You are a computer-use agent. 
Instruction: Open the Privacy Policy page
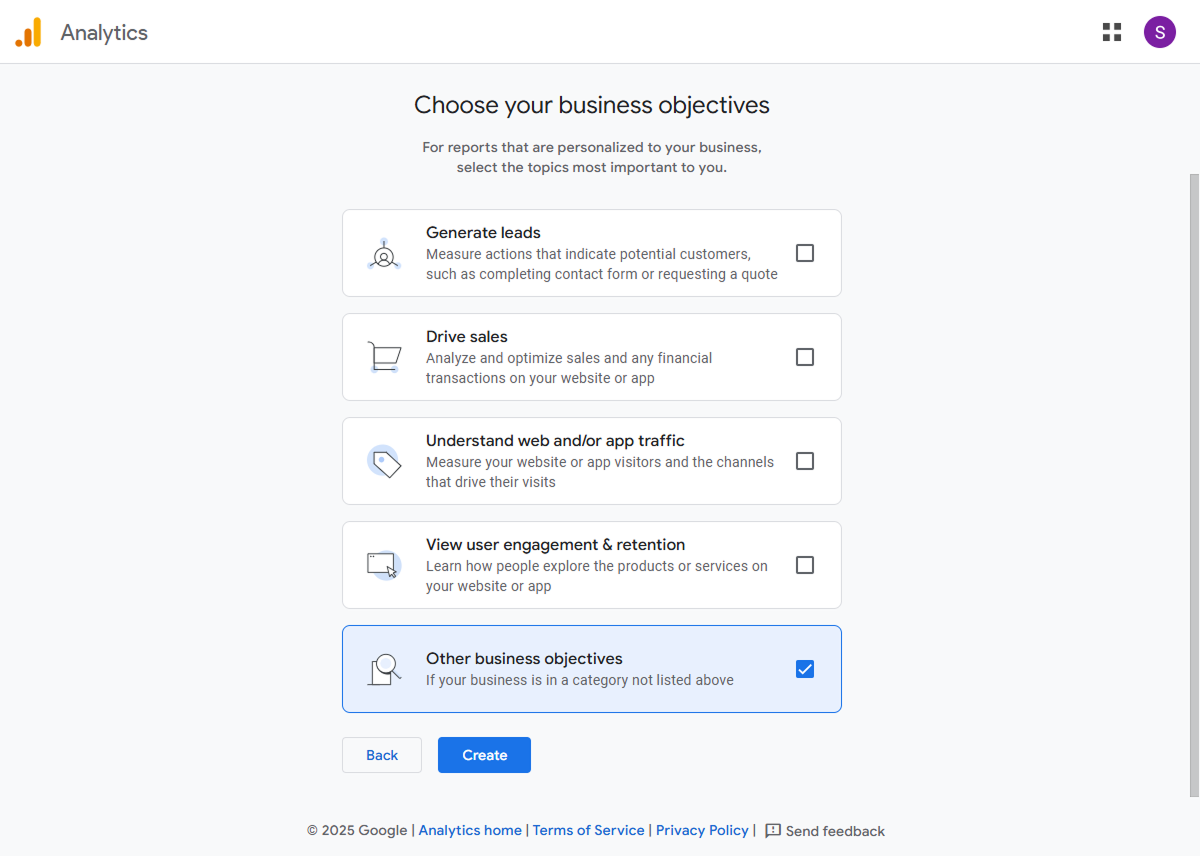pyautogui.click(x=702, y=830)
